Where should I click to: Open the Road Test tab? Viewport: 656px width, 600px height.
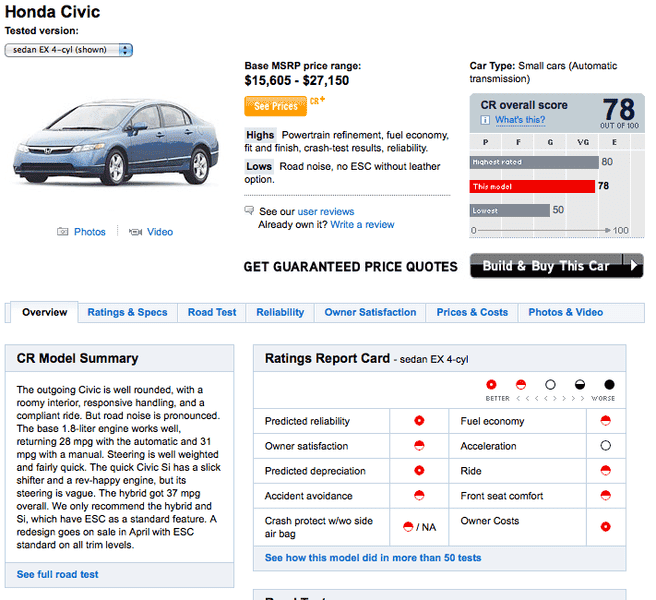[x=212, y=312]
